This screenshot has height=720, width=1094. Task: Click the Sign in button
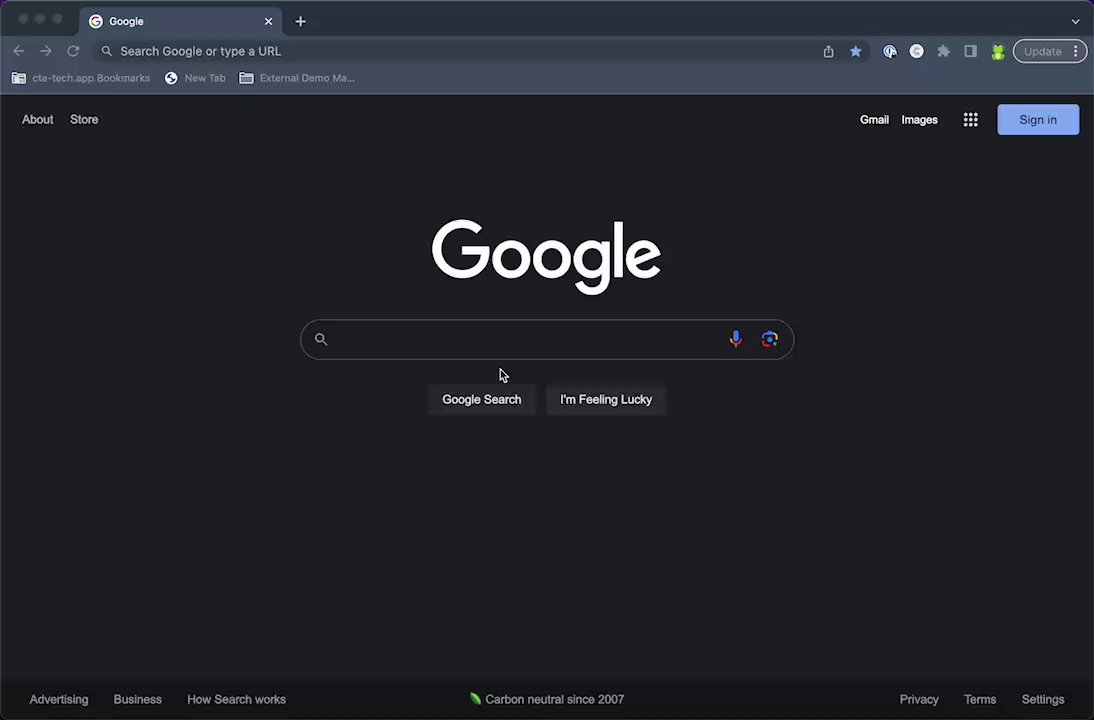(1037, 119)
